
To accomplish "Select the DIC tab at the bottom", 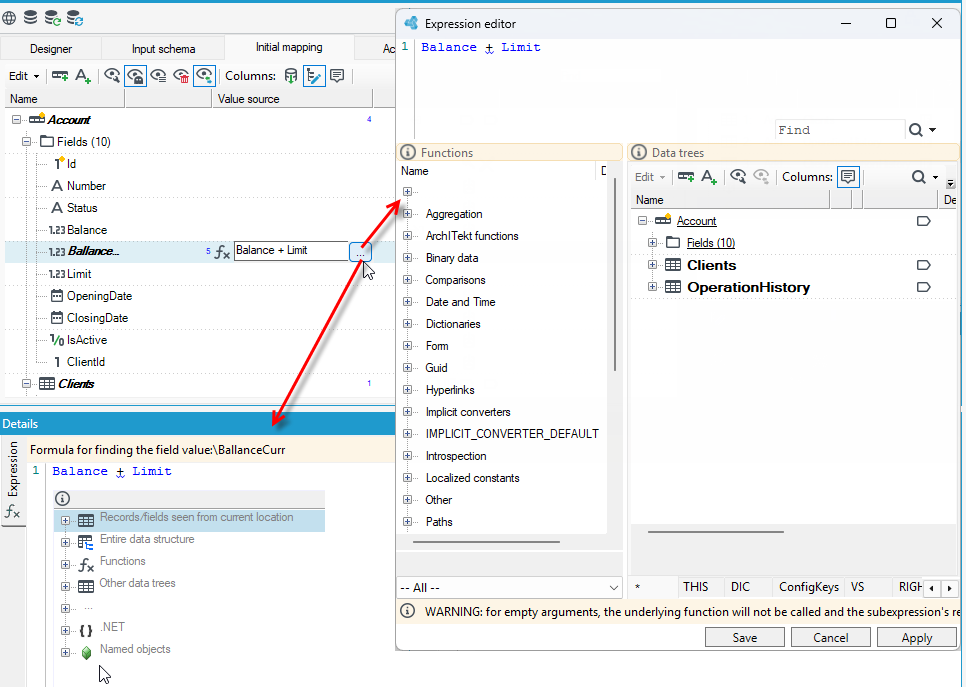I will click(x=740, y=587).
